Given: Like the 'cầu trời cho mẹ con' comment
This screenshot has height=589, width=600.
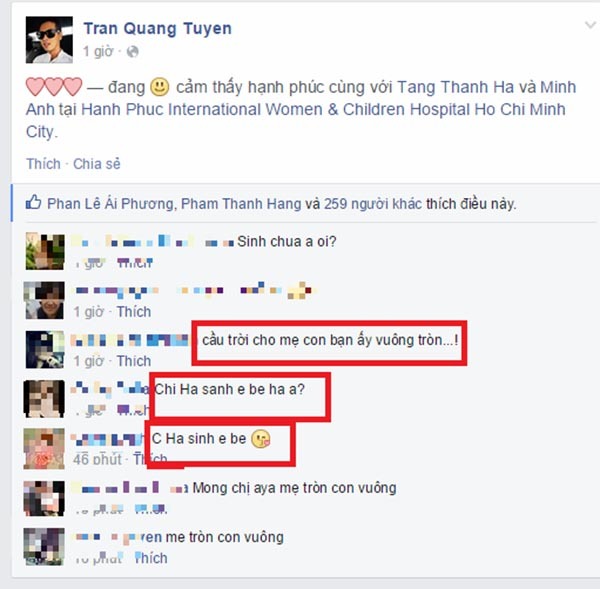Looking at the screenshot, I should [134, 361].
